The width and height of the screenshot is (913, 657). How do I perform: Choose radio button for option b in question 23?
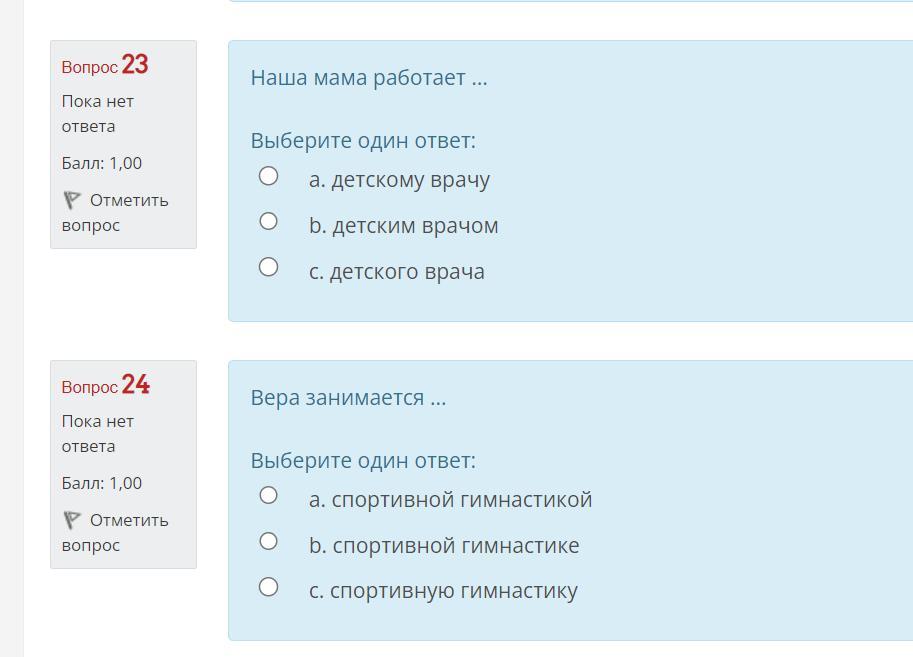click(268, 221)
